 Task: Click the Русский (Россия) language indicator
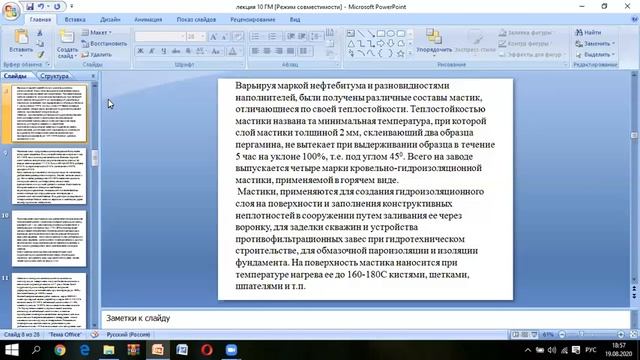click(x=128, y=334)
